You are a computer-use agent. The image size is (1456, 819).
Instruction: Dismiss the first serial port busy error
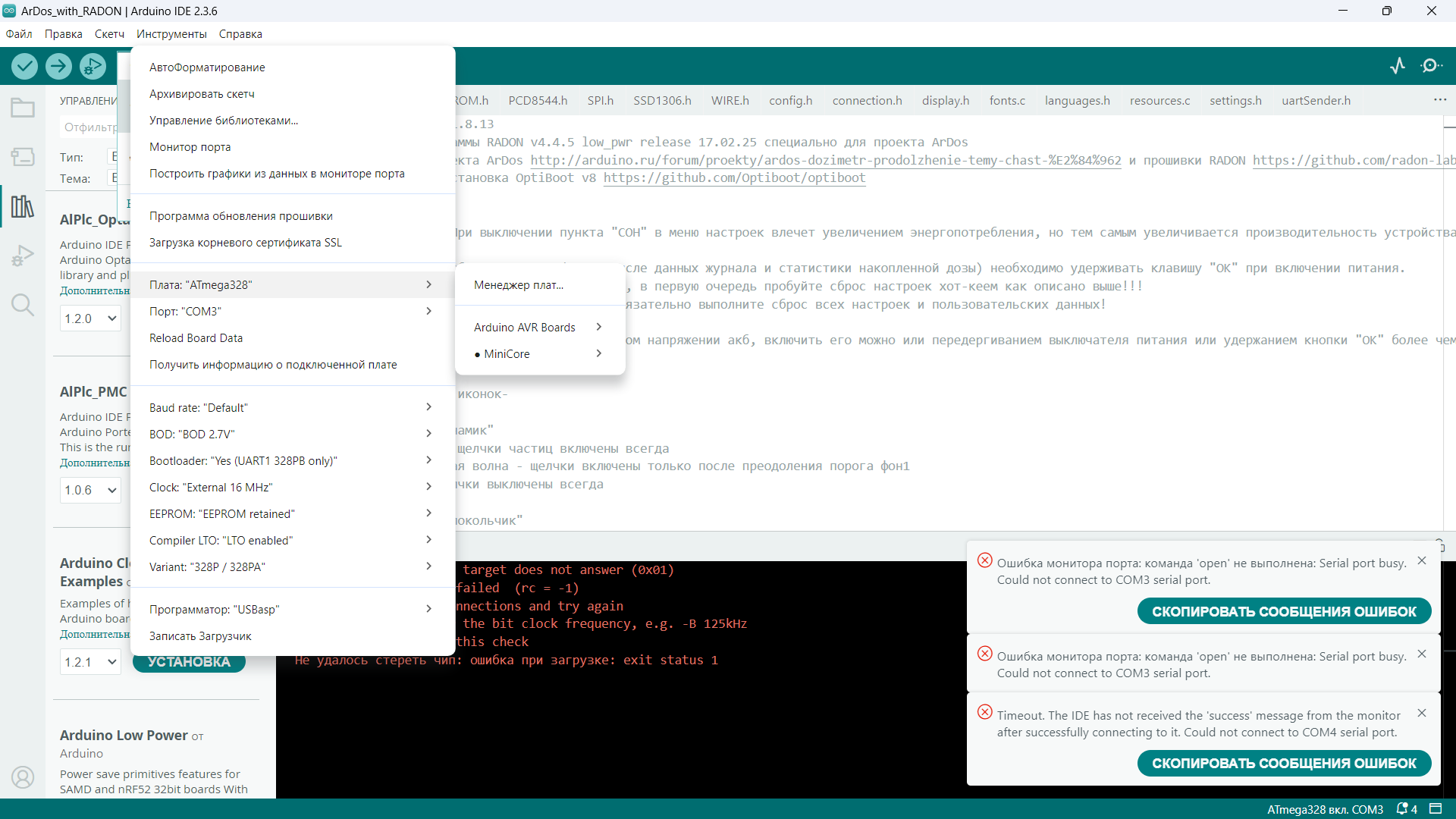tap(1422, 561)
